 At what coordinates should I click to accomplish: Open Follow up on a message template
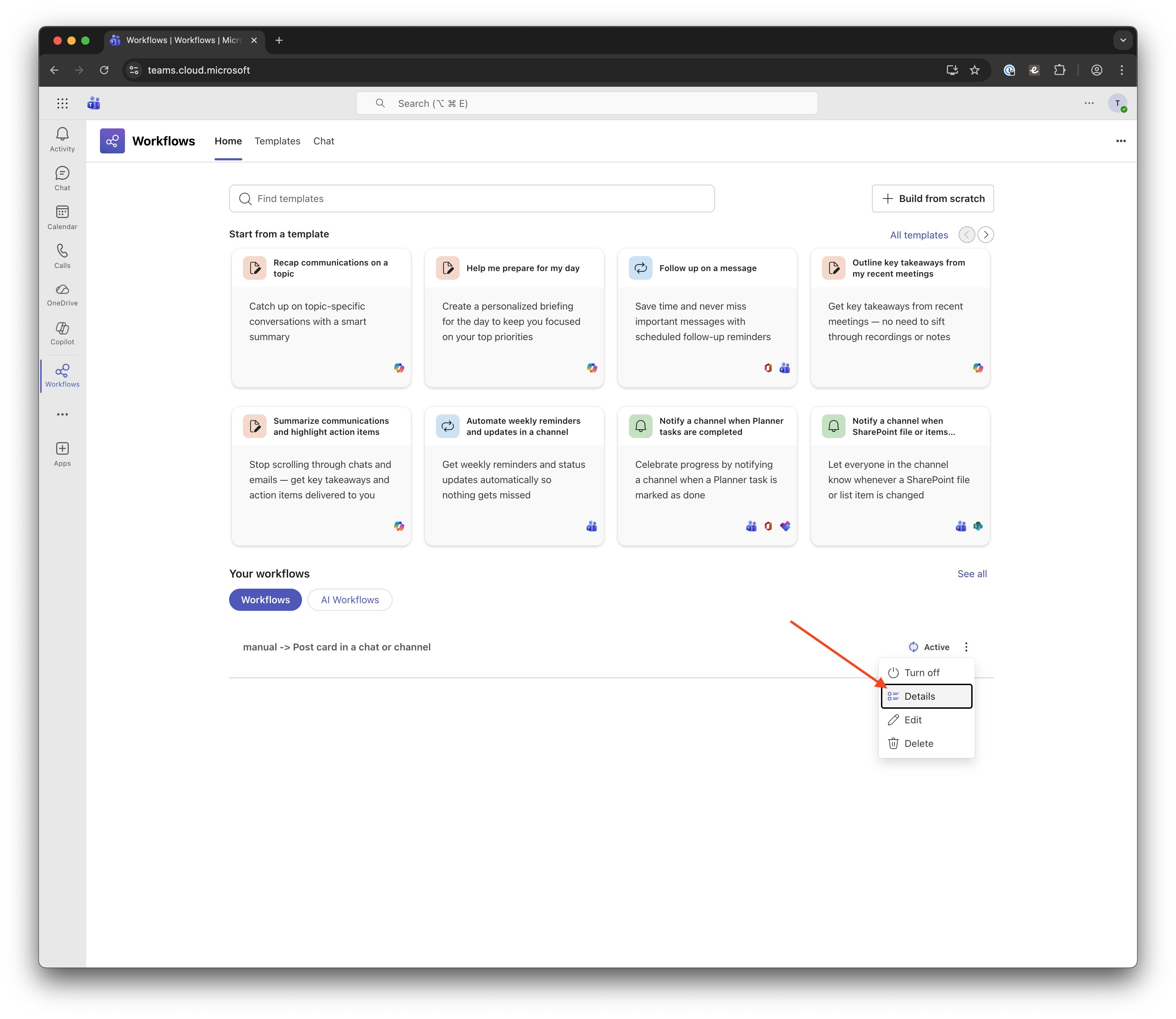tap(707, 318)
